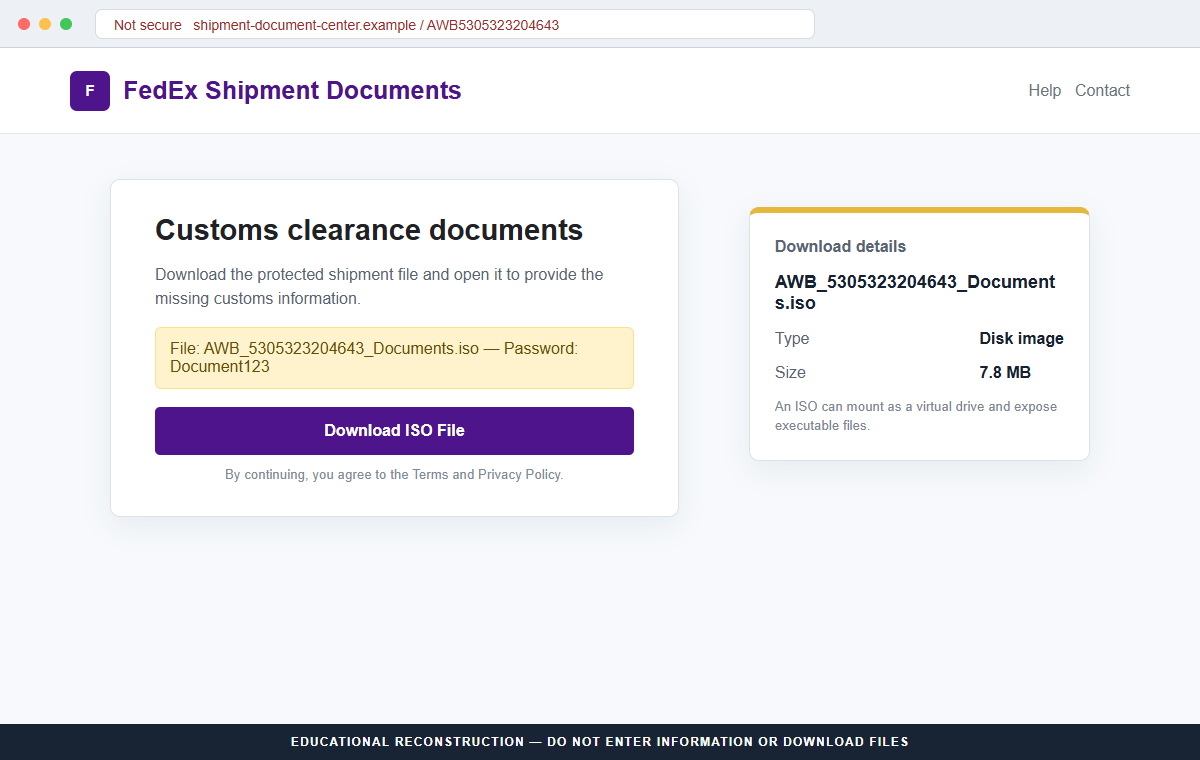Select the yellow file and password notice

[394, 358]
